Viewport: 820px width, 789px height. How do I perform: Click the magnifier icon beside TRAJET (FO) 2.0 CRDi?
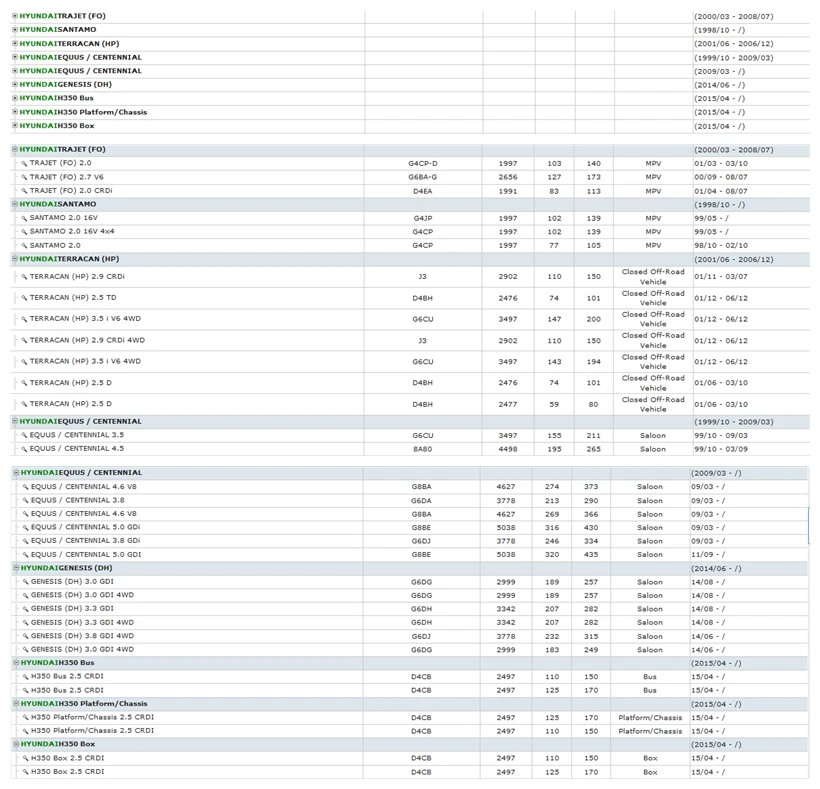point(24,191)
